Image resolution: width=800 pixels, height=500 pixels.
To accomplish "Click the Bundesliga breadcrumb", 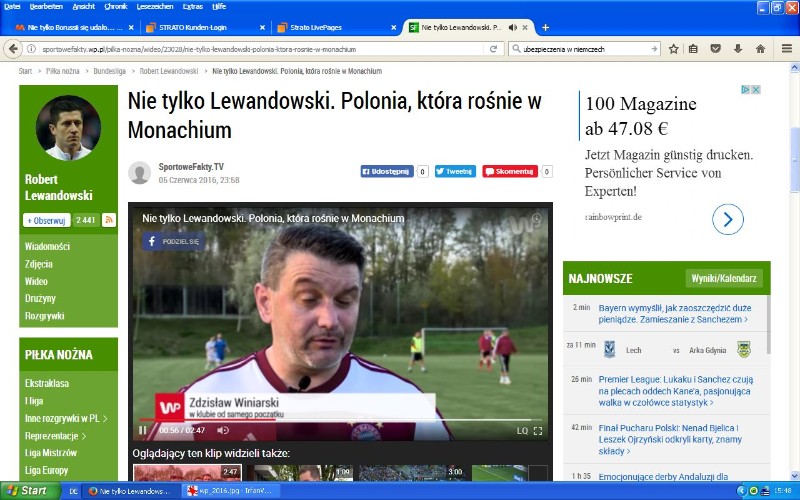I will click(x=109, y=71).
